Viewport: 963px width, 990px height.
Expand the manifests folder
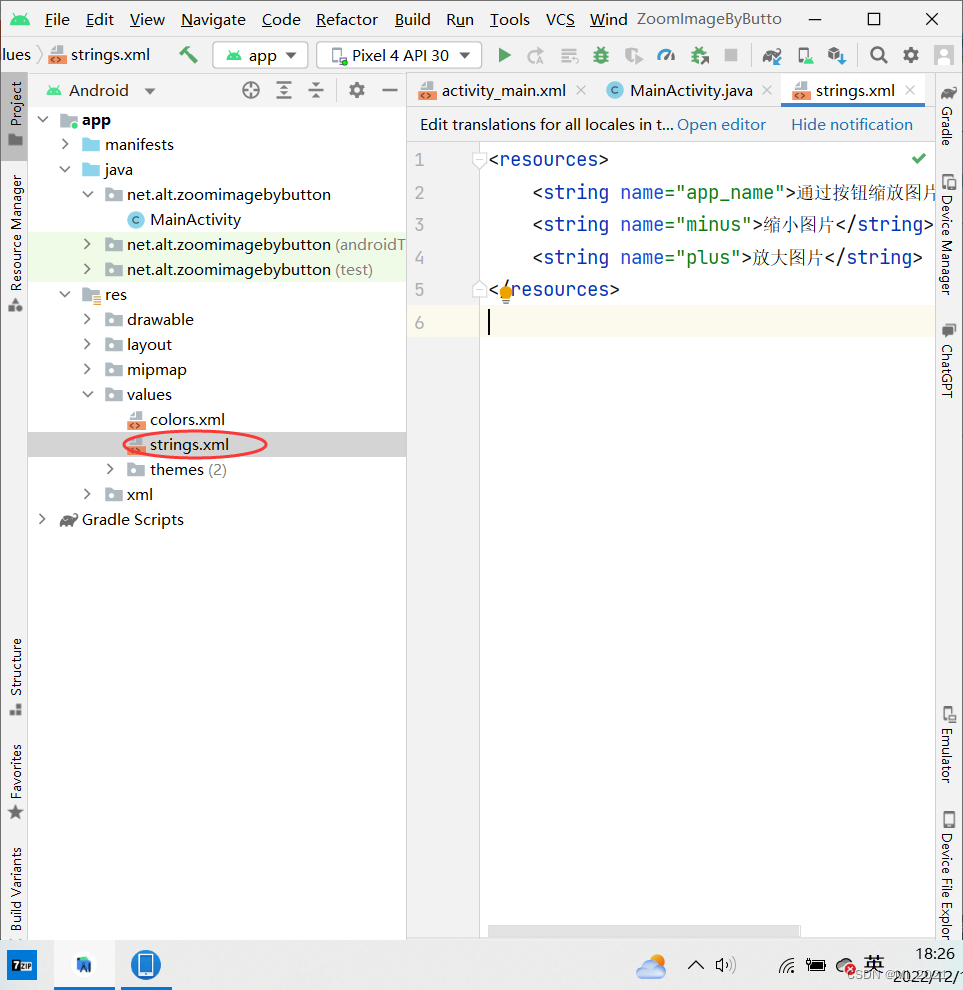(65, 145)
